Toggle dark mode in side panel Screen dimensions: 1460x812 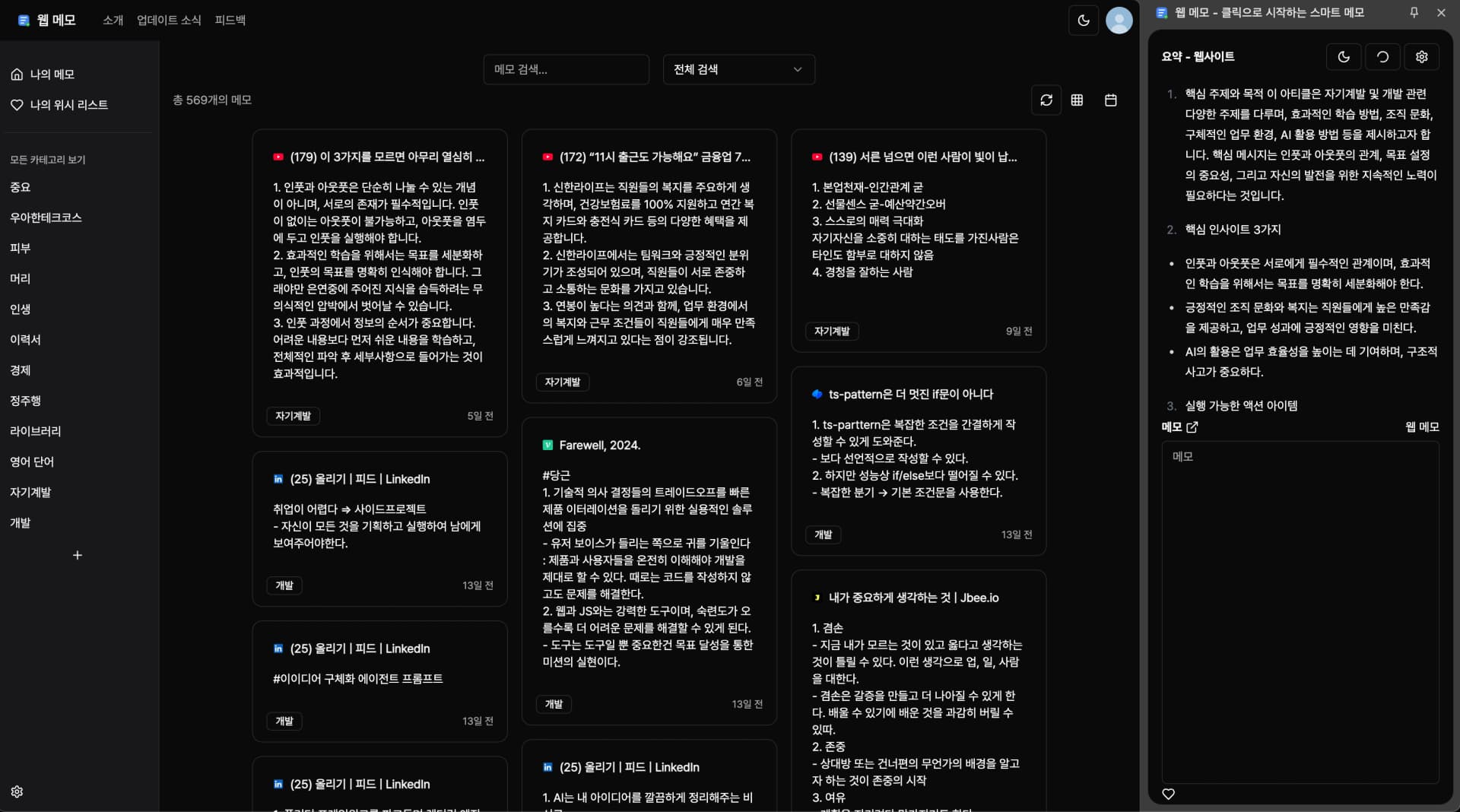tap(1344, 57)
